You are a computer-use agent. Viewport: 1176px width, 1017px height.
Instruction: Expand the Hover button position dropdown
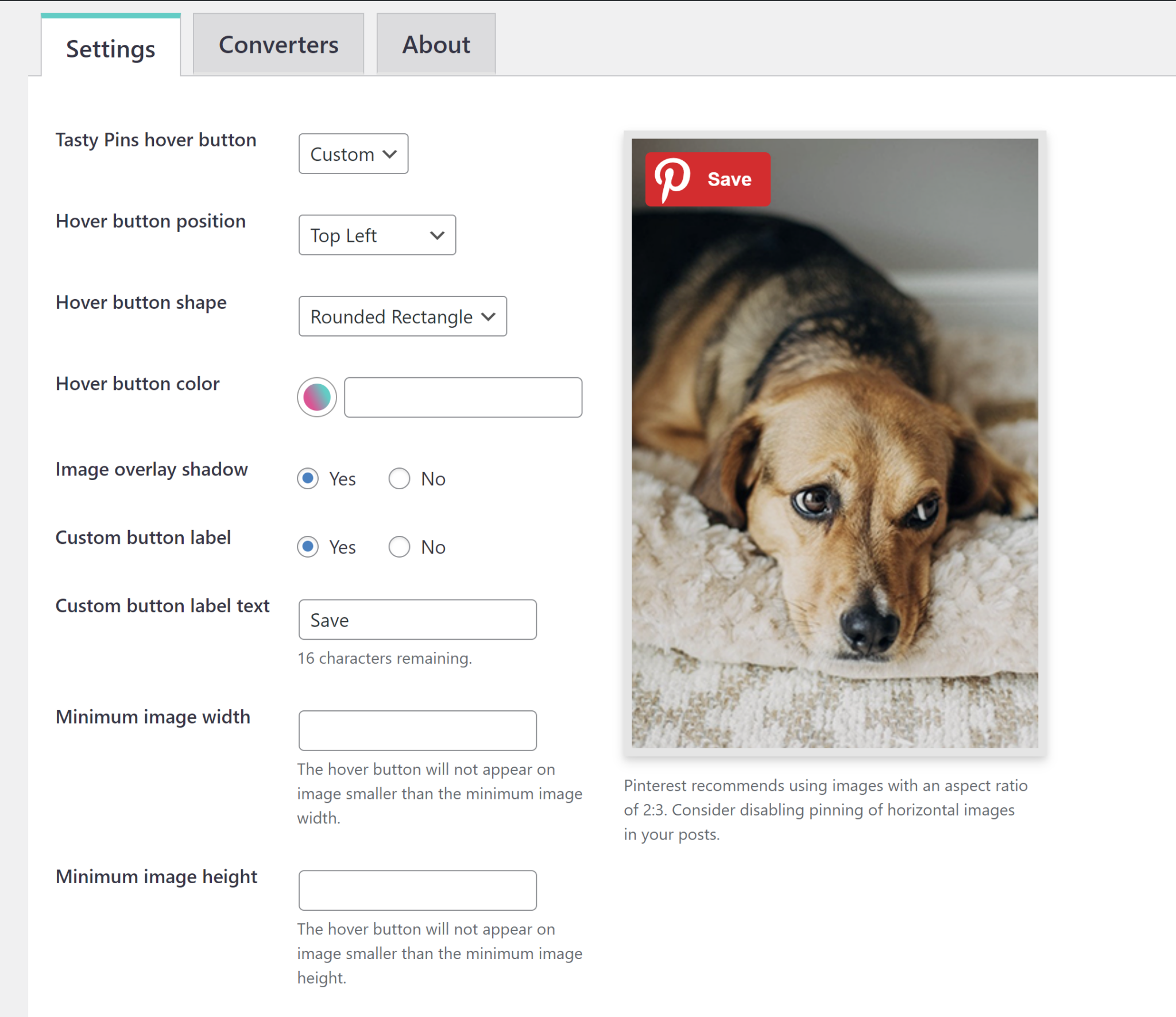[x=377, y=235]
